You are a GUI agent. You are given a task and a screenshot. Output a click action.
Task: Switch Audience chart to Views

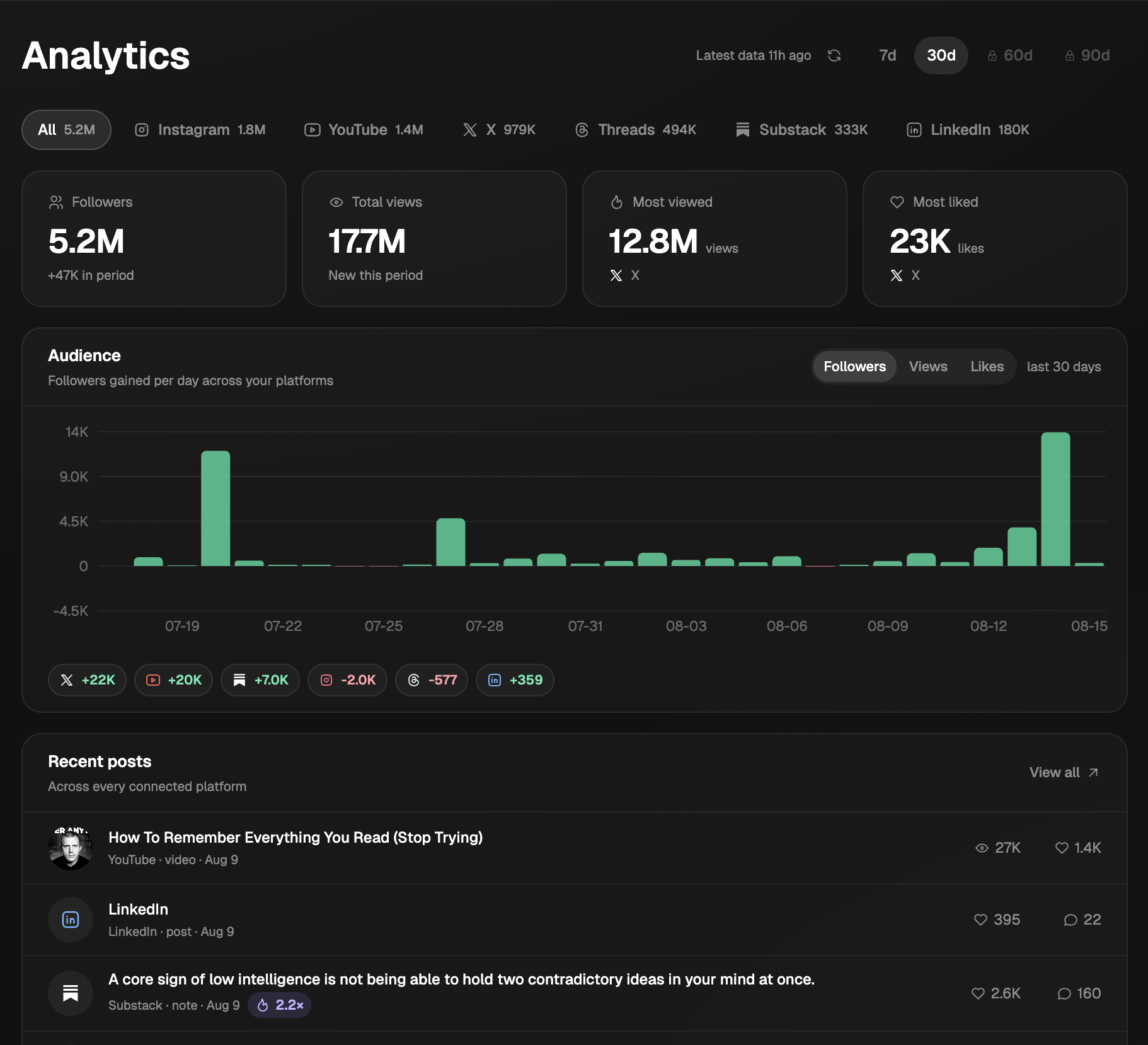point(928,367)
